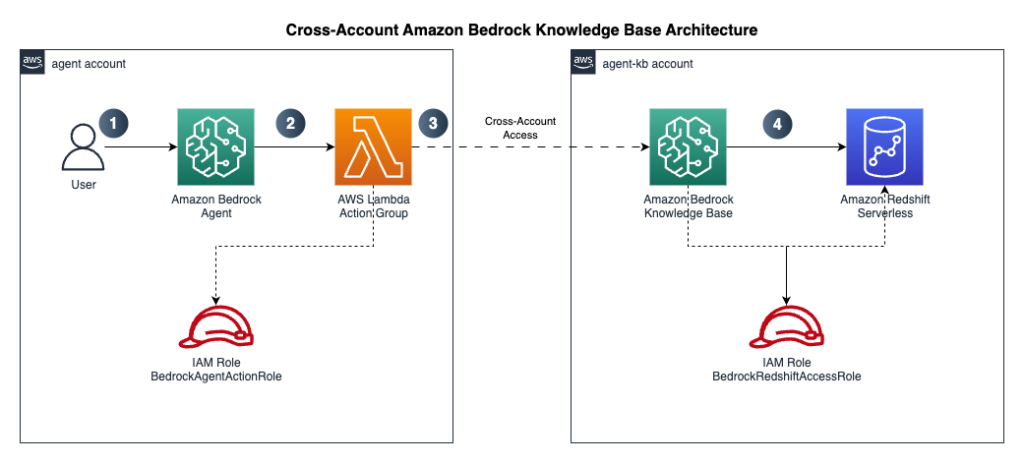
Task: Click the AWS logo of agent account
Action: (32, 64)
